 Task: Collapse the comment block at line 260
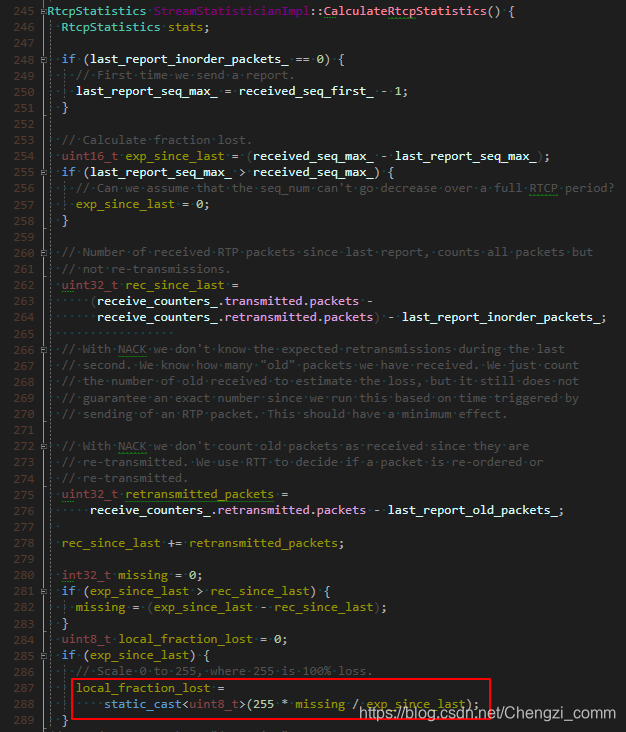coord(42,252)
